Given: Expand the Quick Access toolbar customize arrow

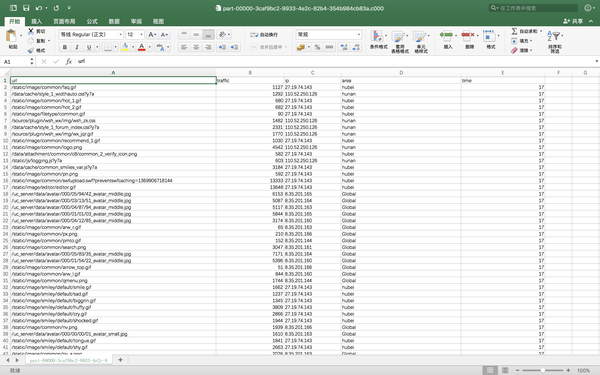Looking at the screenshot, I should point(69,8).
